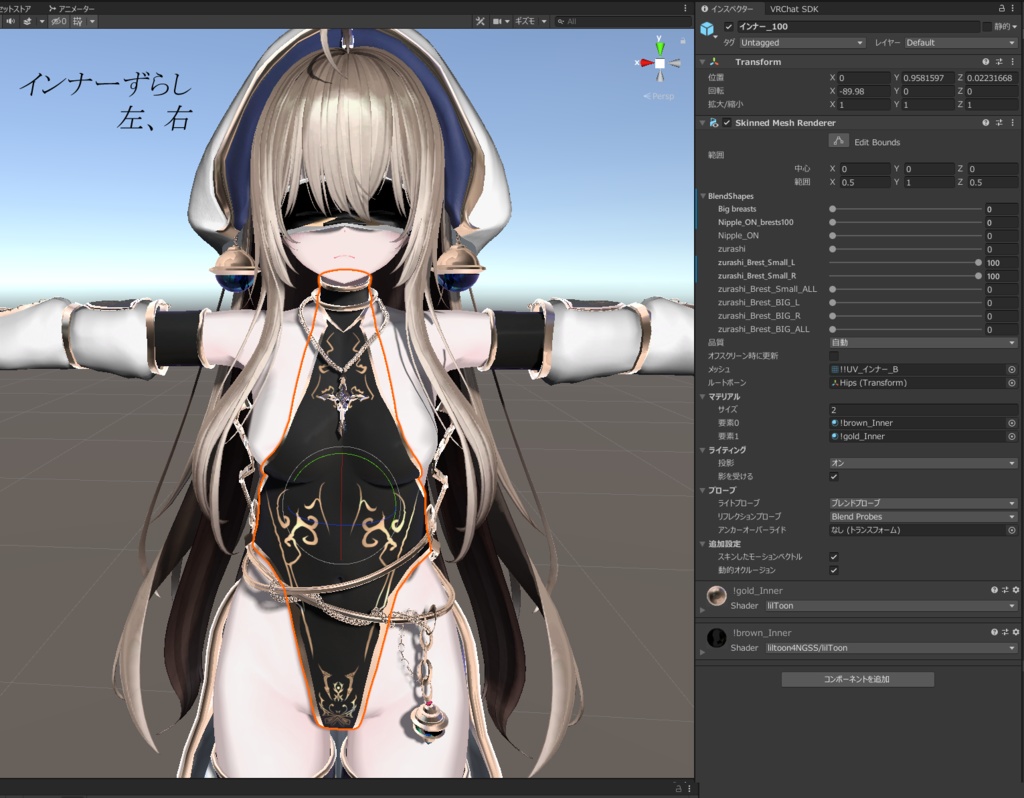
Task: Open lilToon shader dropdown for !gold_Inner
Action: point(891,605)
